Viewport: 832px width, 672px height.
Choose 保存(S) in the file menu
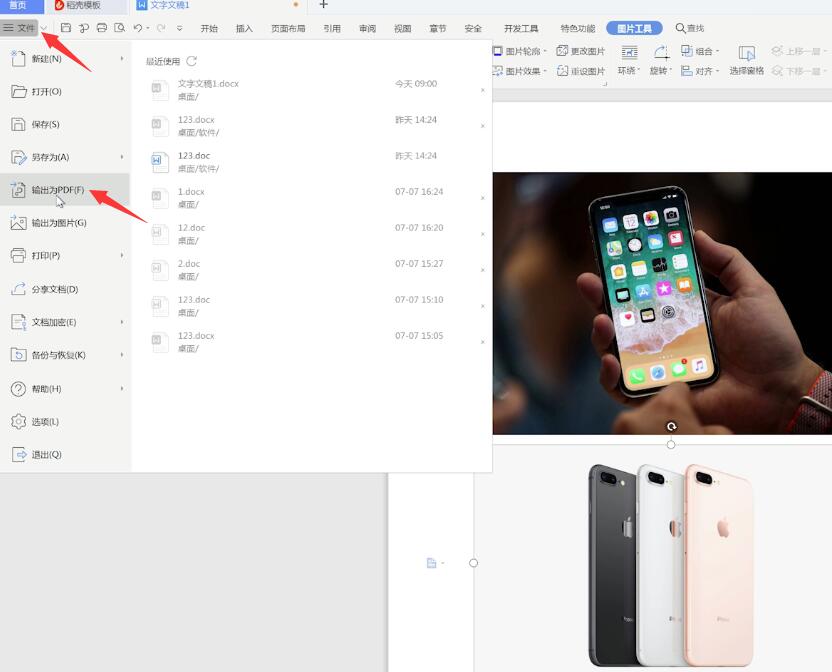pyautogui.click(x=65, y=124)
